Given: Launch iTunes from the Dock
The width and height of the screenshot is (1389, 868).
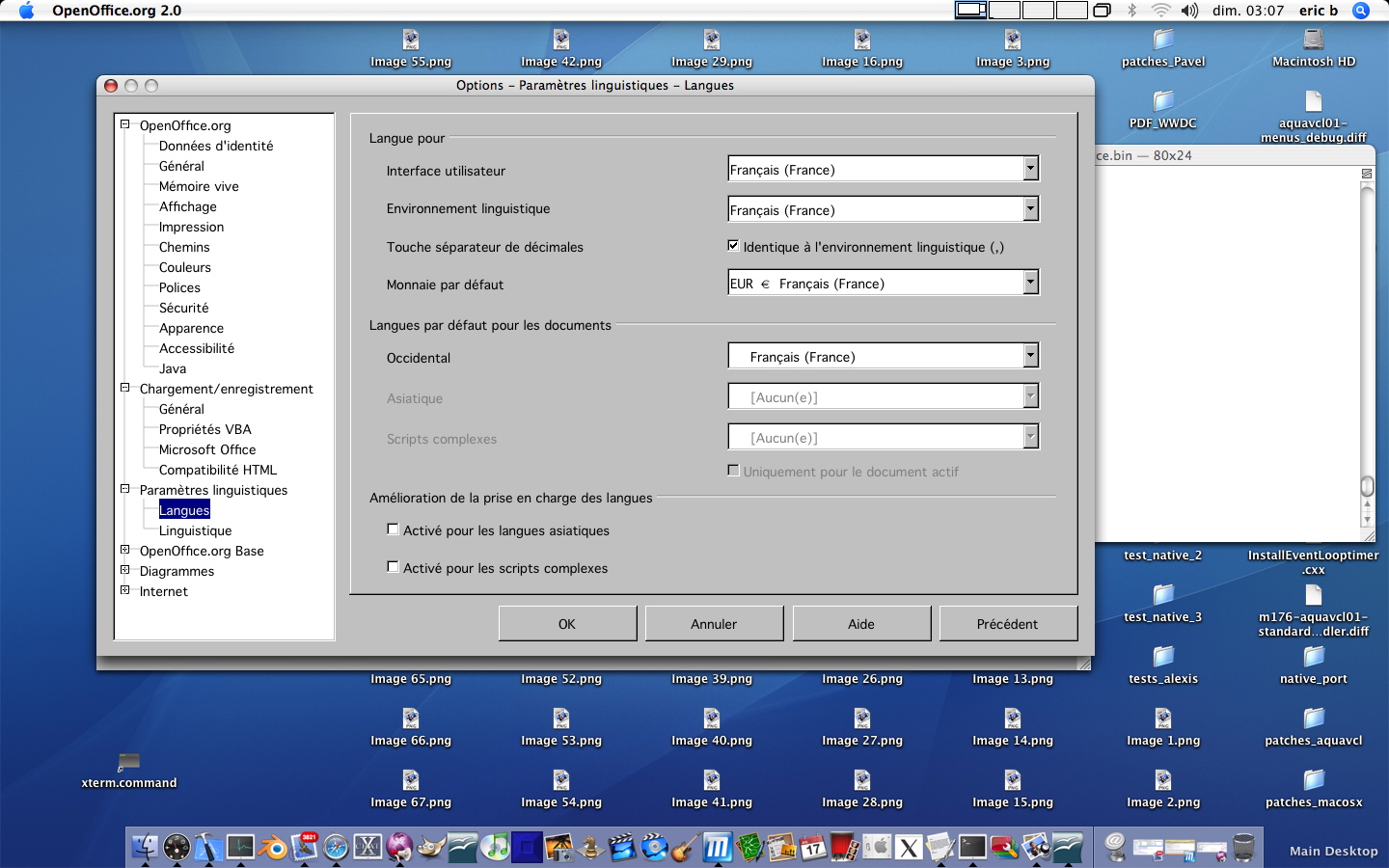Looking at the screenshot, I should coord(494,847).
